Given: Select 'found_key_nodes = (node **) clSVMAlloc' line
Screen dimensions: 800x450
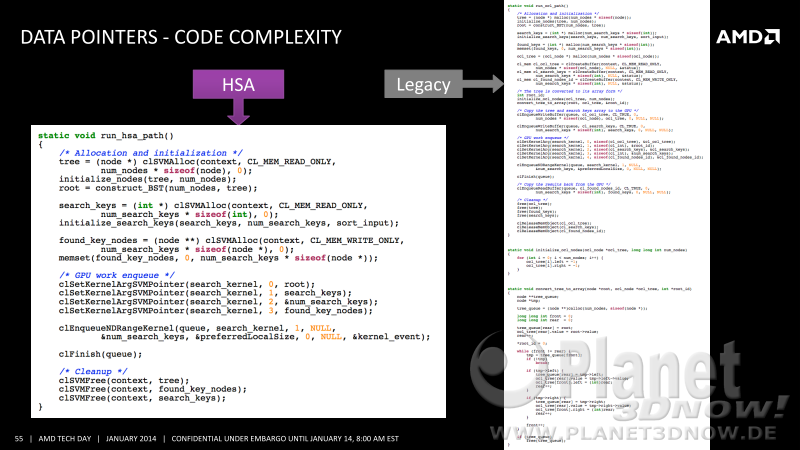Looking at the screenshot, I should (231, 241).
